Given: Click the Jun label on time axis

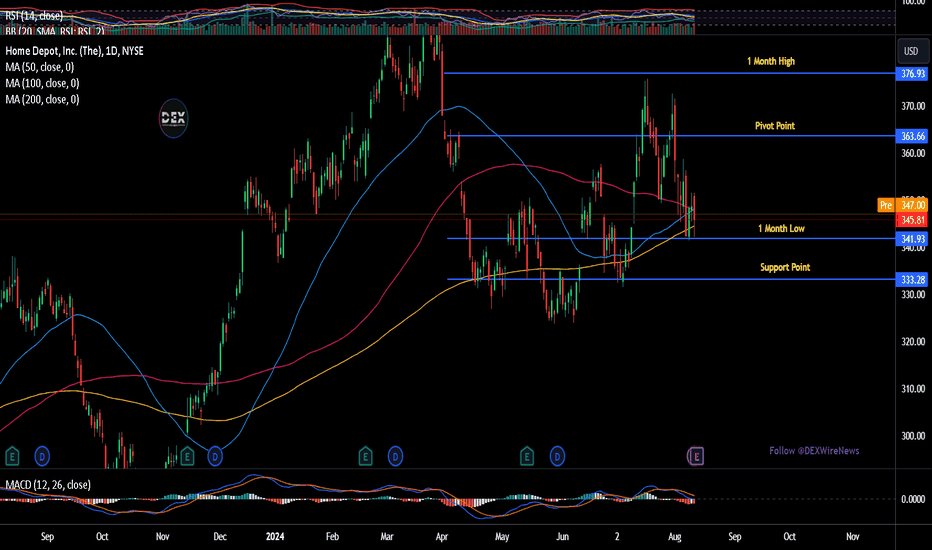Looking at the screenshot, I should (x=562, y=536).
